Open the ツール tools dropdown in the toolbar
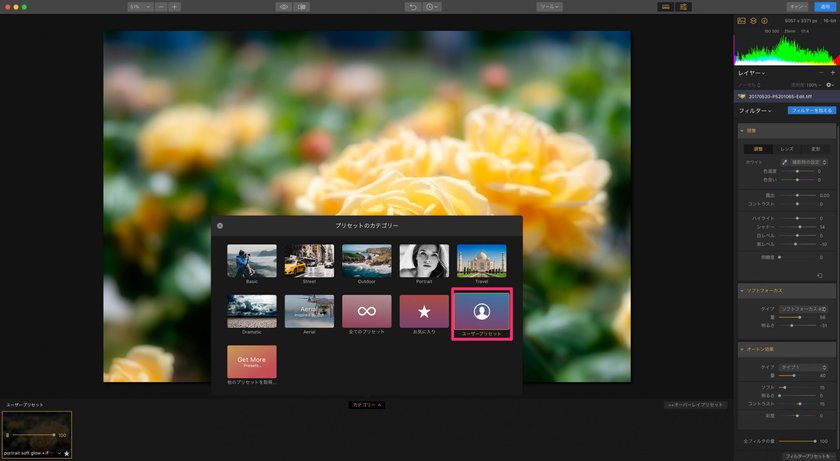 (549, 7)
